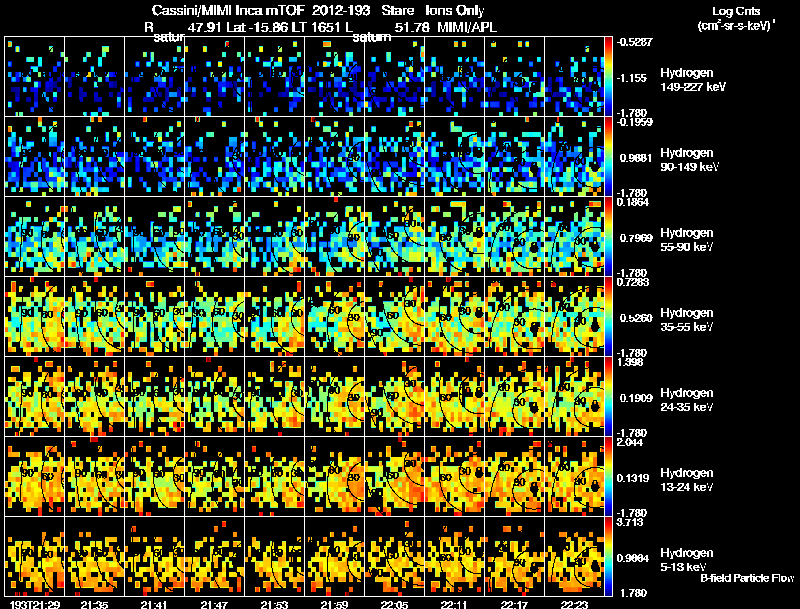
Task: Click the color bar beside the 13-24 keV row
Action: (608, 477)
